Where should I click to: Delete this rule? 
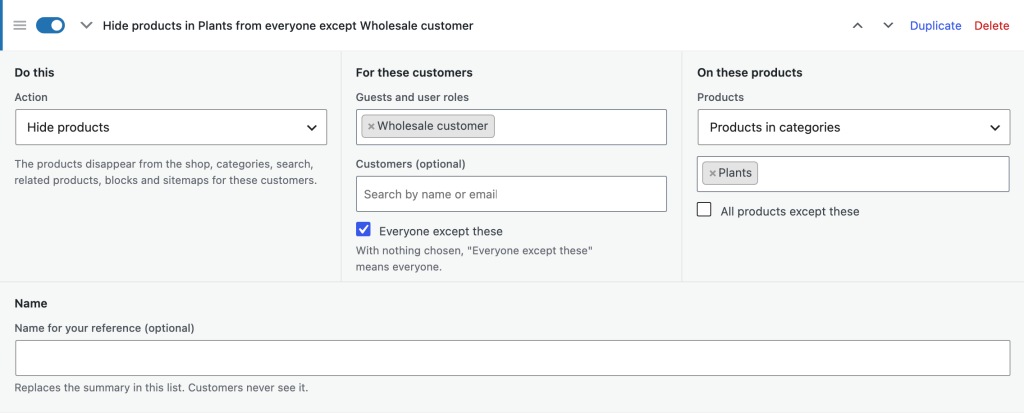991,25
